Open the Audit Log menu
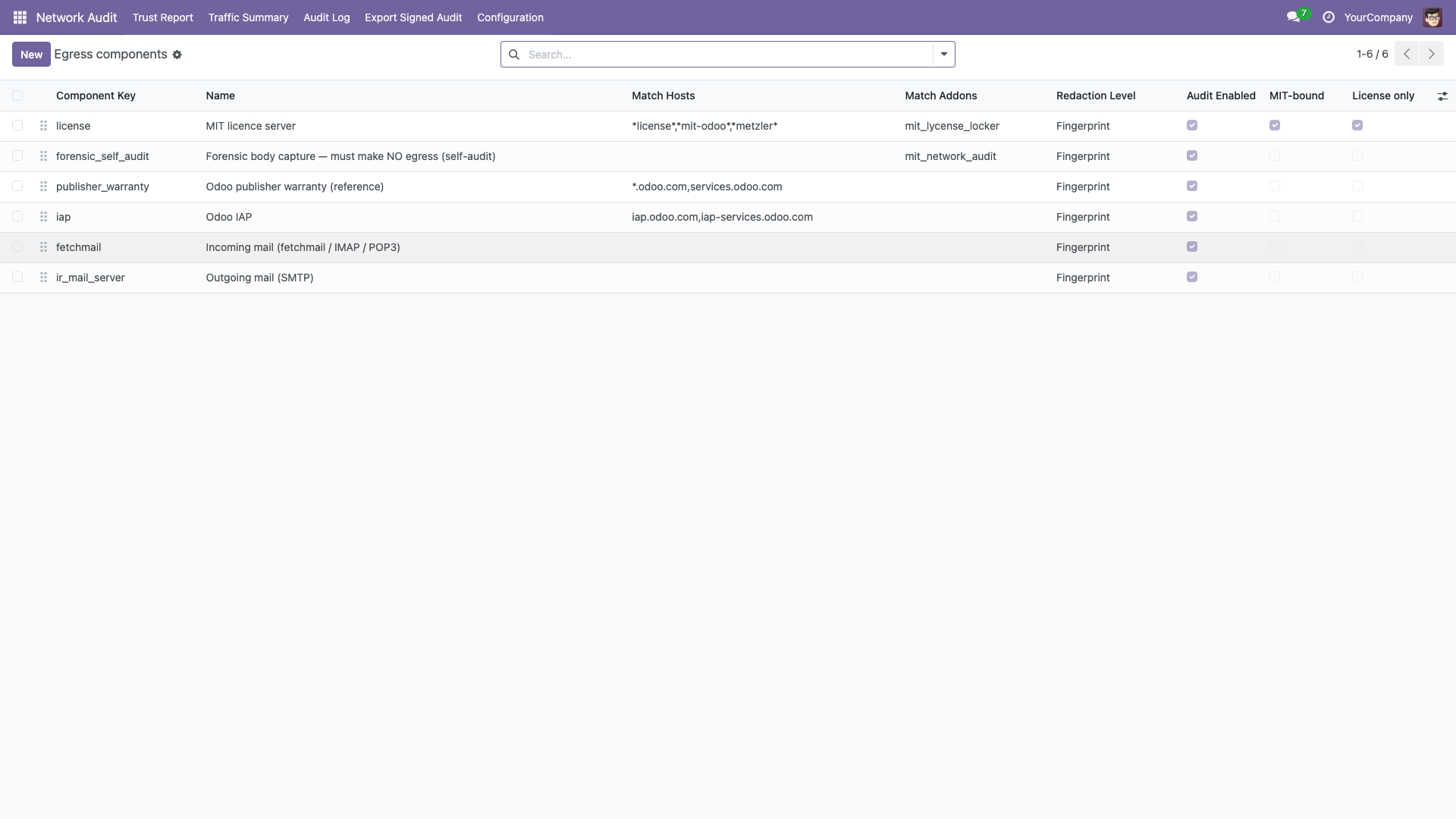 point(327,17)
